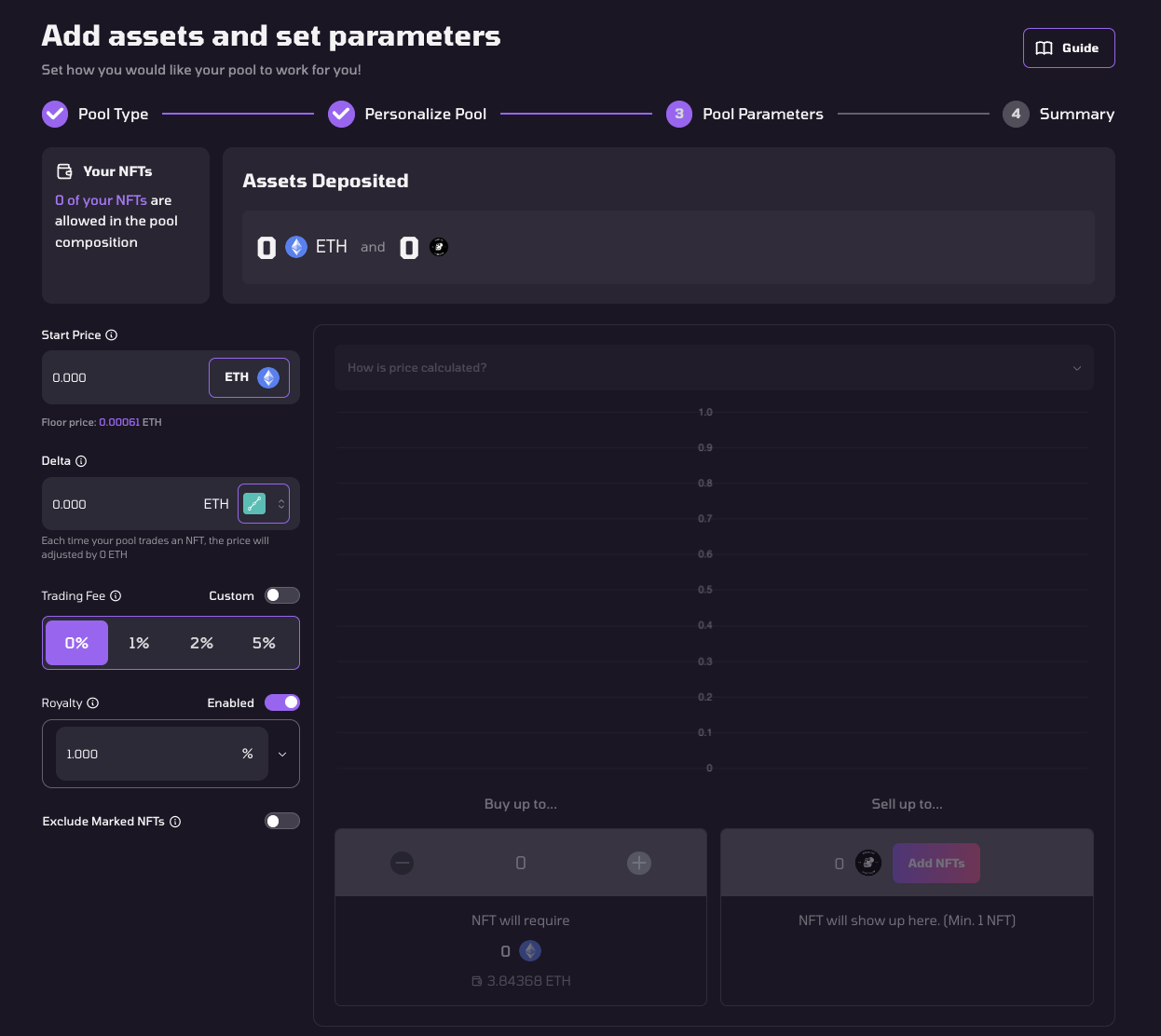This screenshot has width=1161, height=1036.
Task: Disable the Royalty Enabled toggle
Action: point(281,702)
